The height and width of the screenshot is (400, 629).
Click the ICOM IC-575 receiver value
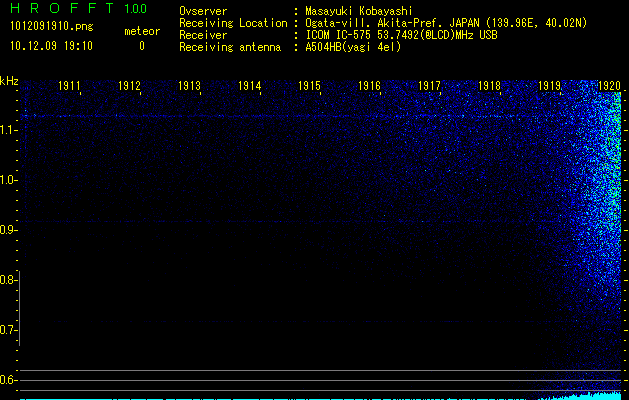[401, 35]
